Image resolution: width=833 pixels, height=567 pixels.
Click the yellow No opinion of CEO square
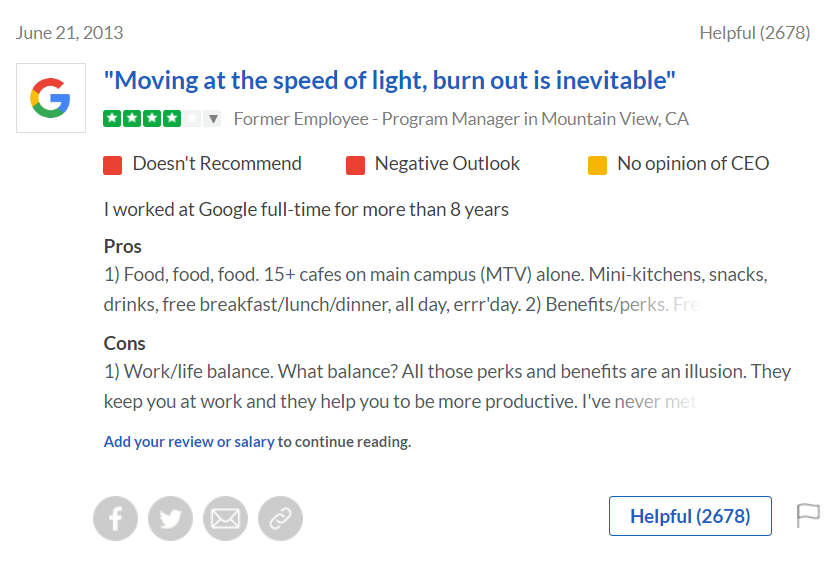click(597, 165)
